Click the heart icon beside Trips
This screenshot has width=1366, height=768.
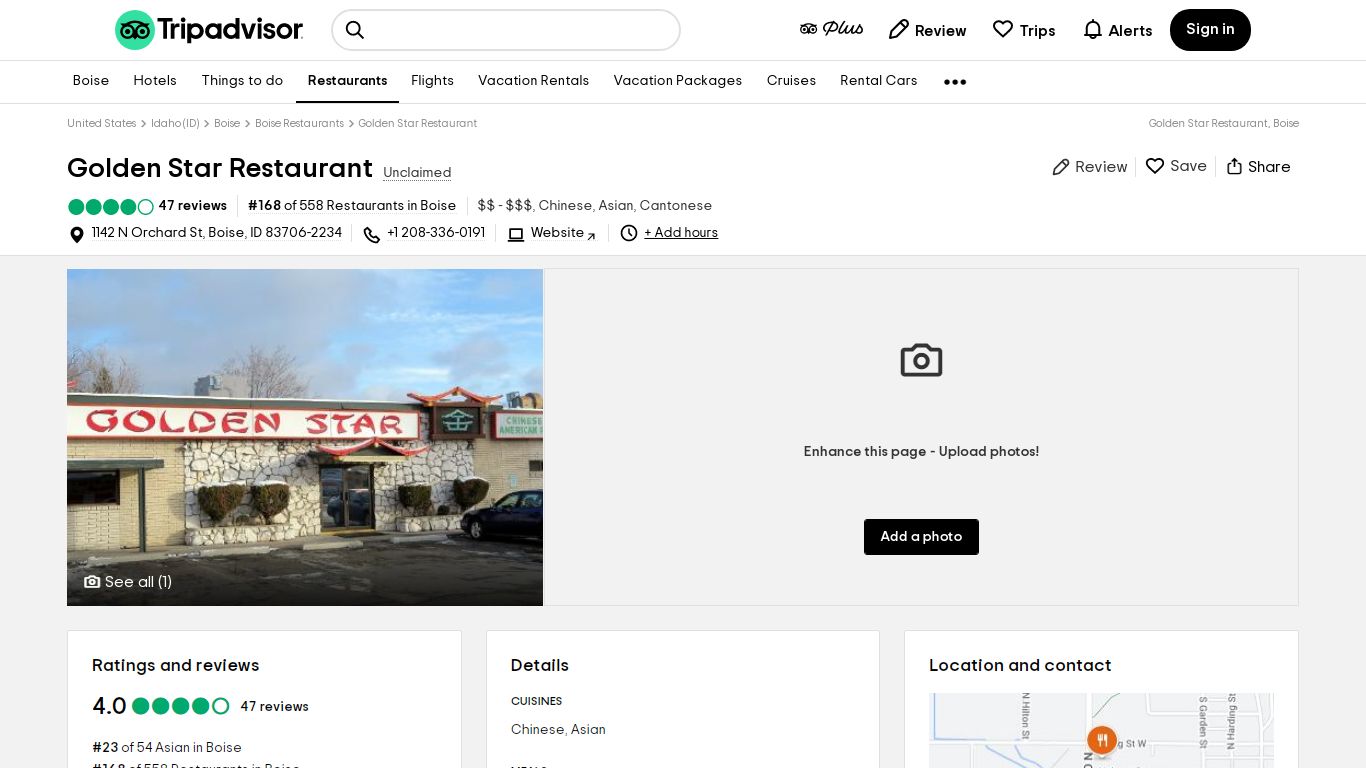pos(1003,30)
